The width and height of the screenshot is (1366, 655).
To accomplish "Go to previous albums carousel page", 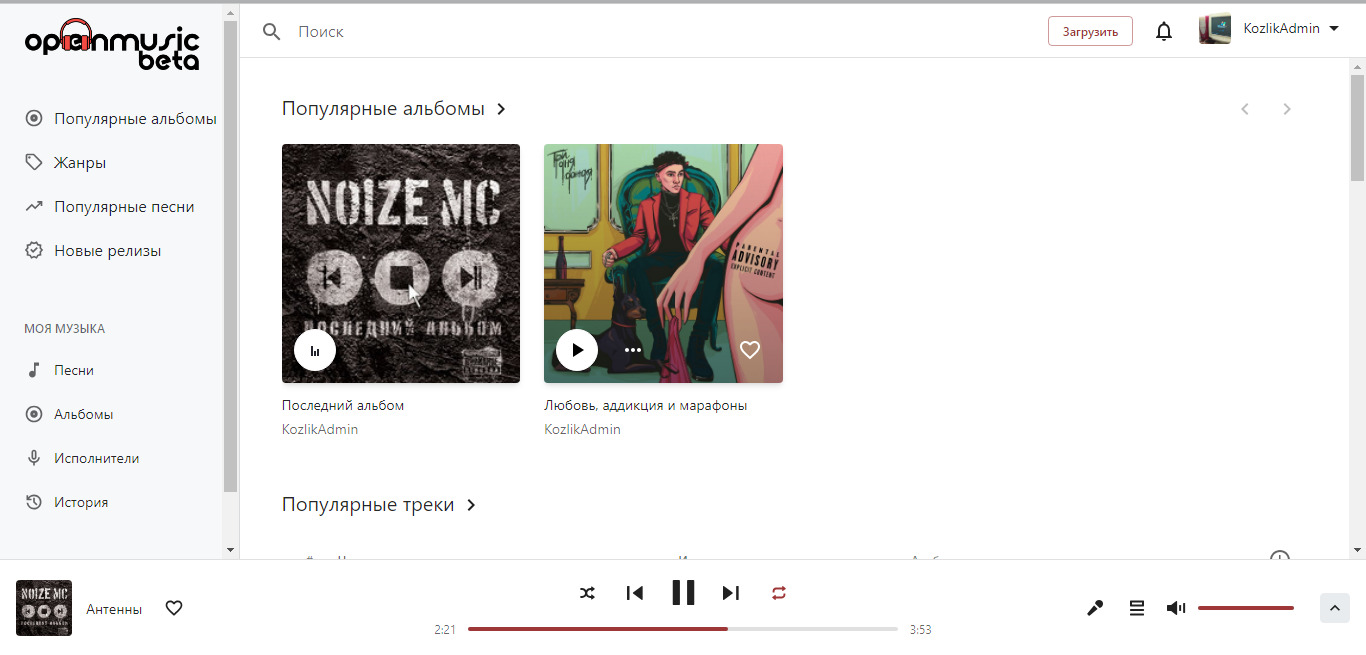I will coord(1245,109).
